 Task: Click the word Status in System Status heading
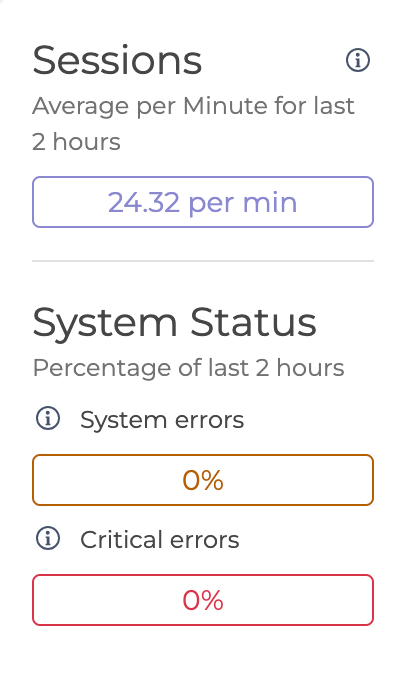point(253,322)
